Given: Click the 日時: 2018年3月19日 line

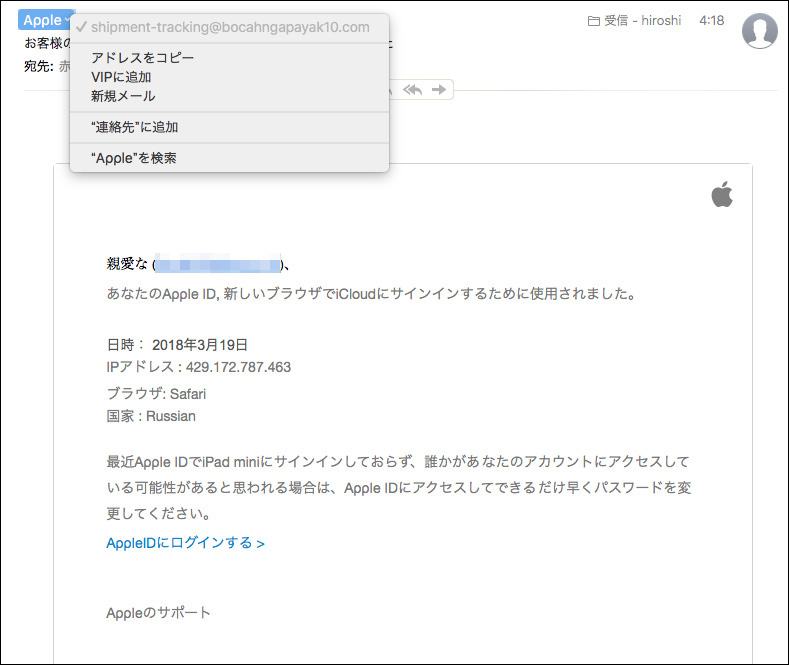Looking at the screenshot, I should coord(177,345).
